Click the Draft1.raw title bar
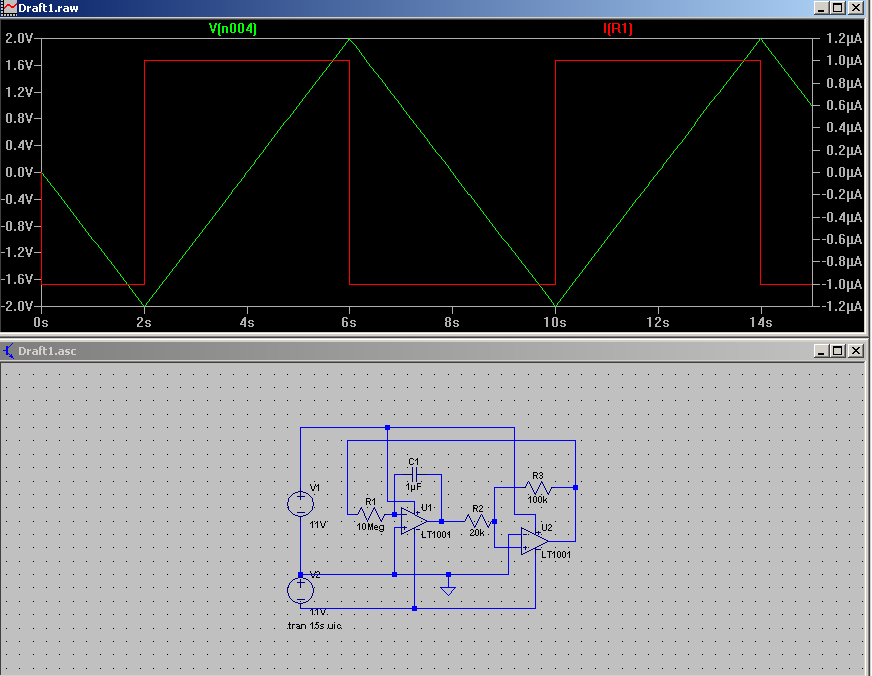 pos(400,8)
